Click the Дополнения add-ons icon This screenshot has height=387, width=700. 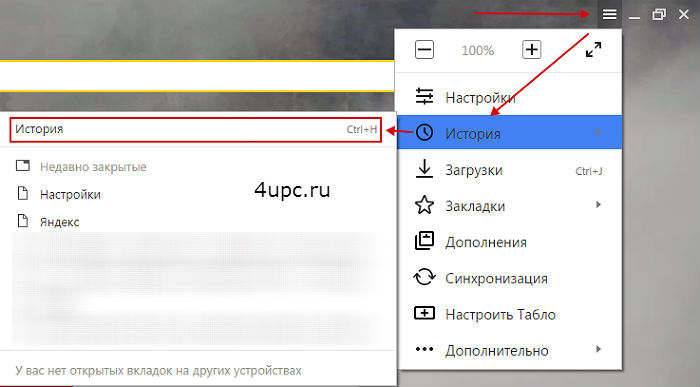(424, 241)
